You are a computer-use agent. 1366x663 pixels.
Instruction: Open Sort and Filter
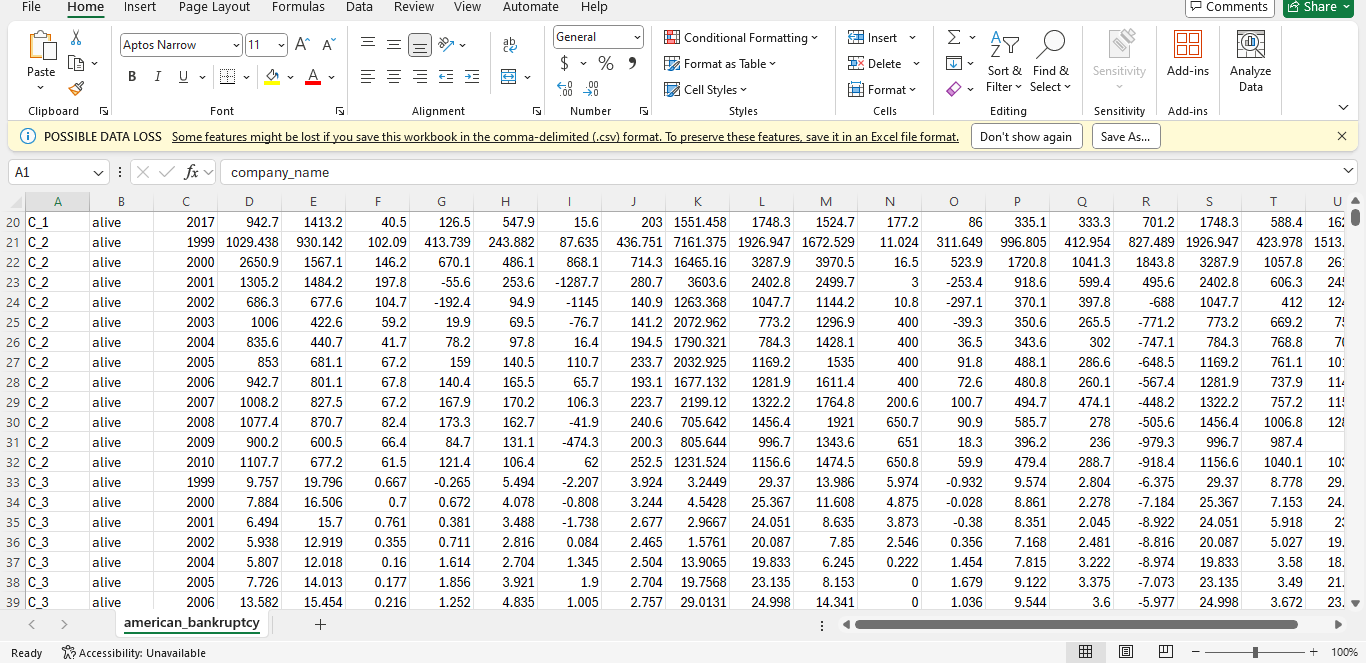[1004, 62]
